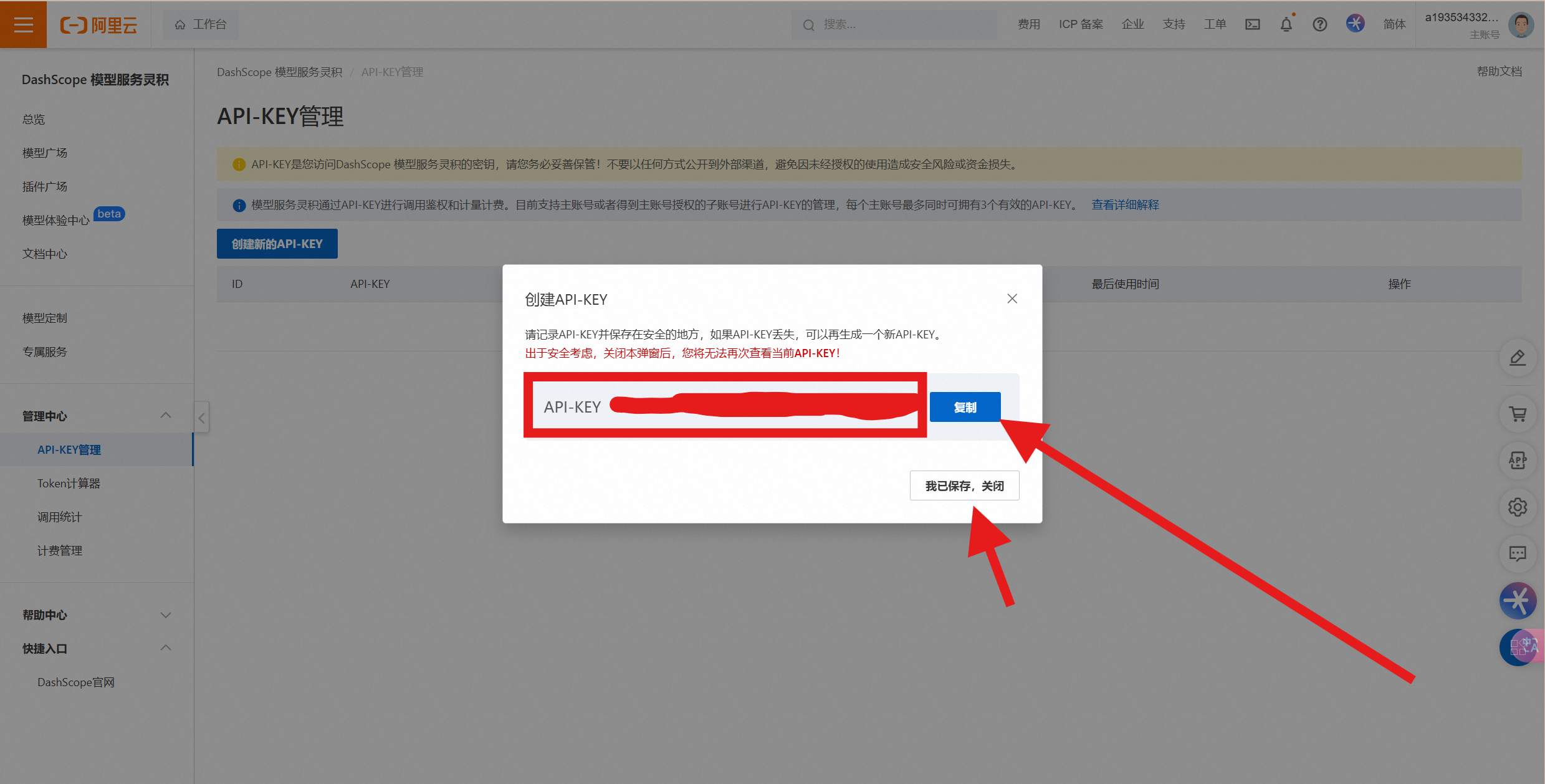Click the API floating sidebar icon
The image size is (1545, 784).
1517,461
